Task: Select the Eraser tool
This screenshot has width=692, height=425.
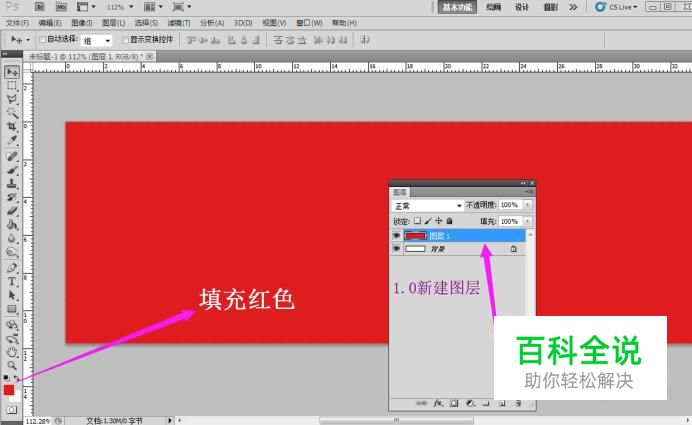Action: pyautogui.click(x=12, y=211)
